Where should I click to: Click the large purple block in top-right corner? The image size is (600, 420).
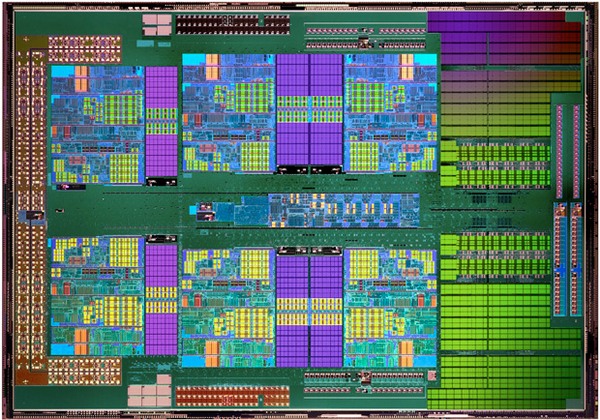(502, 38)
